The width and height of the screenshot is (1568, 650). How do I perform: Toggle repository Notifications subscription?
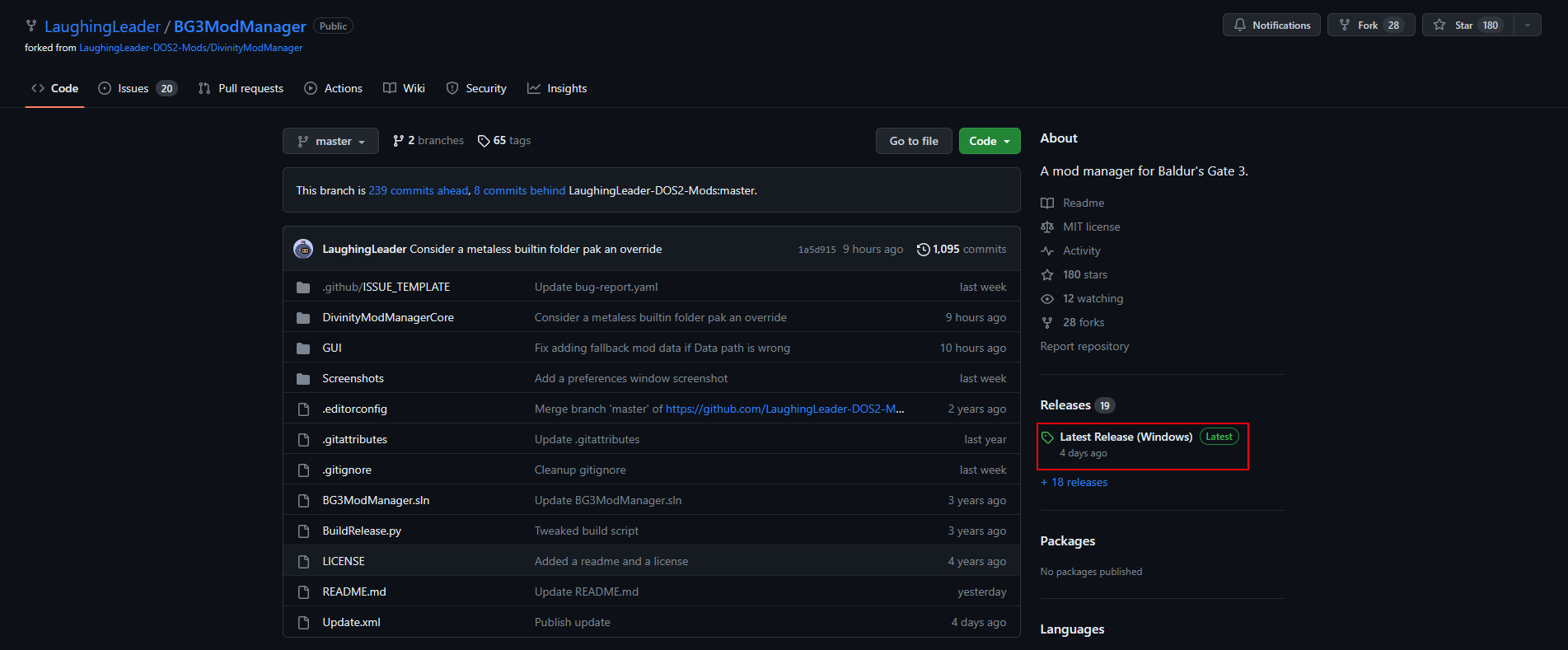point(1271,26)
